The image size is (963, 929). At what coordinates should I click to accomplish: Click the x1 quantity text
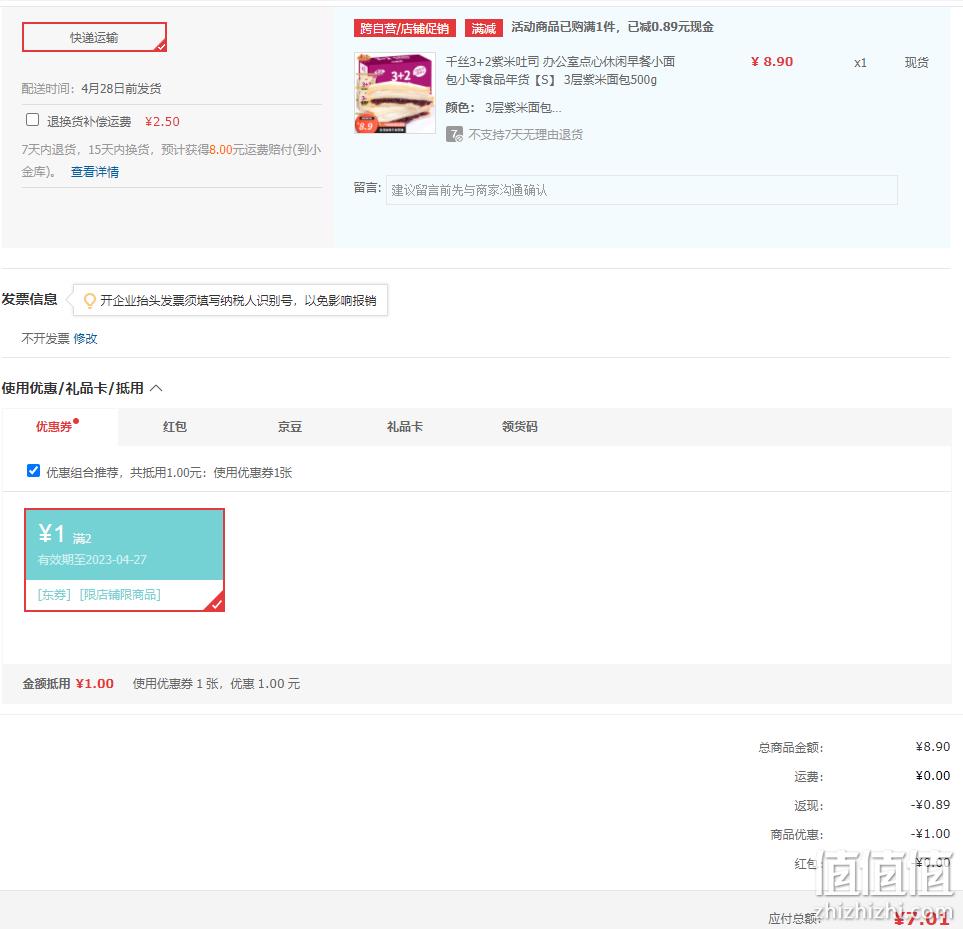coord(860,63)
